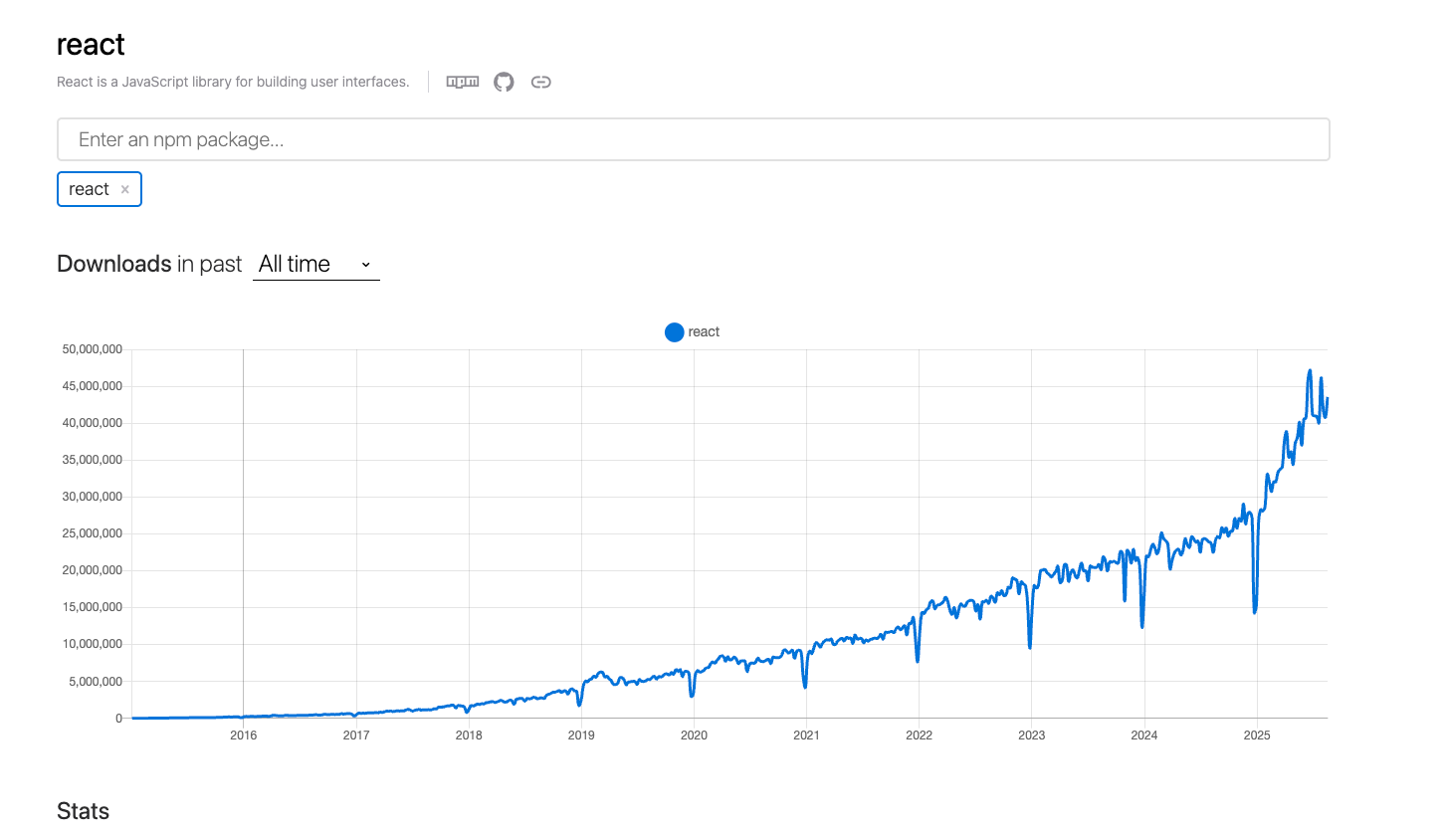
Task: Click the 2020 x-axis label
Action: coord(694,735)
